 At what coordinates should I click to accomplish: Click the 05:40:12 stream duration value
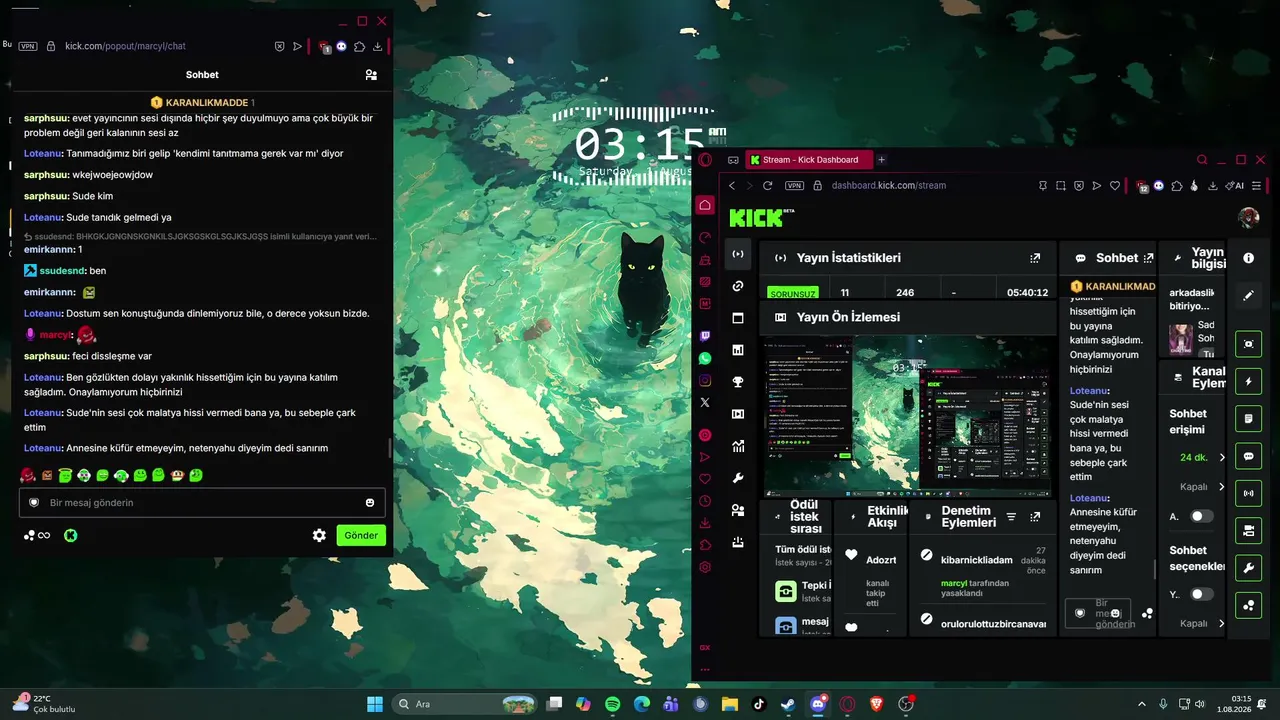click(1027, 293)
